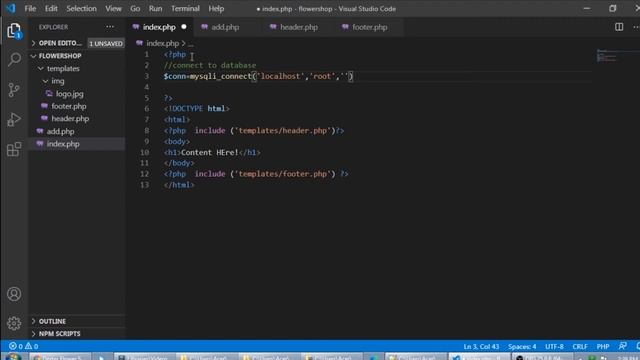Open the Search view in activity bar
This screenshot has width=640, height=360.
(14, 60)
